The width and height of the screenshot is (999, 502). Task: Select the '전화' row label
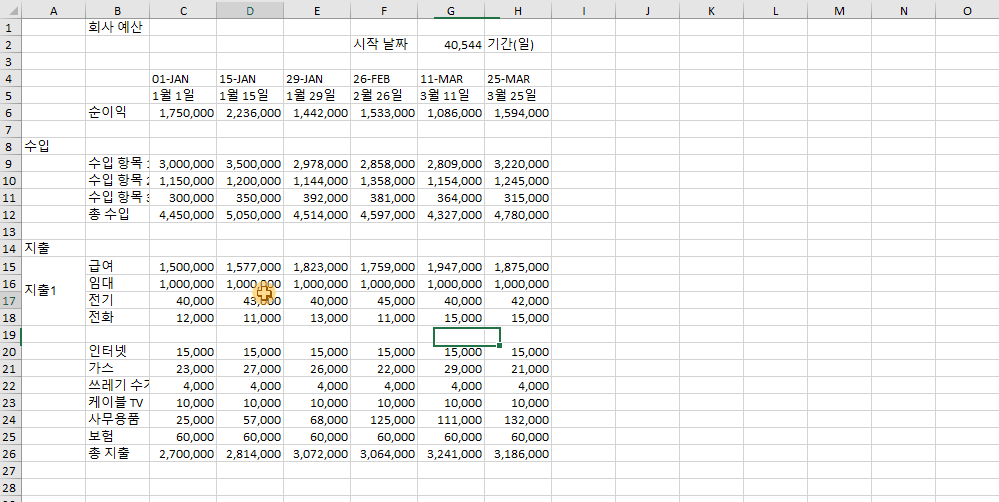click(118, 317)
